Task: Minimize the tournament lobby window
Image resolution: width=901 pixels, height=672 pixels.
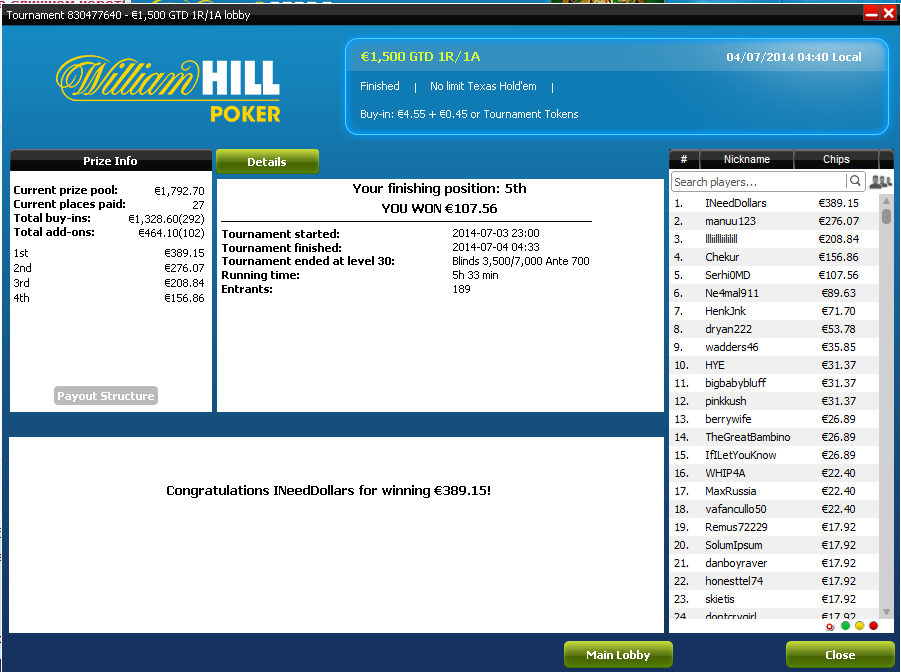Action: pos(871,13)
